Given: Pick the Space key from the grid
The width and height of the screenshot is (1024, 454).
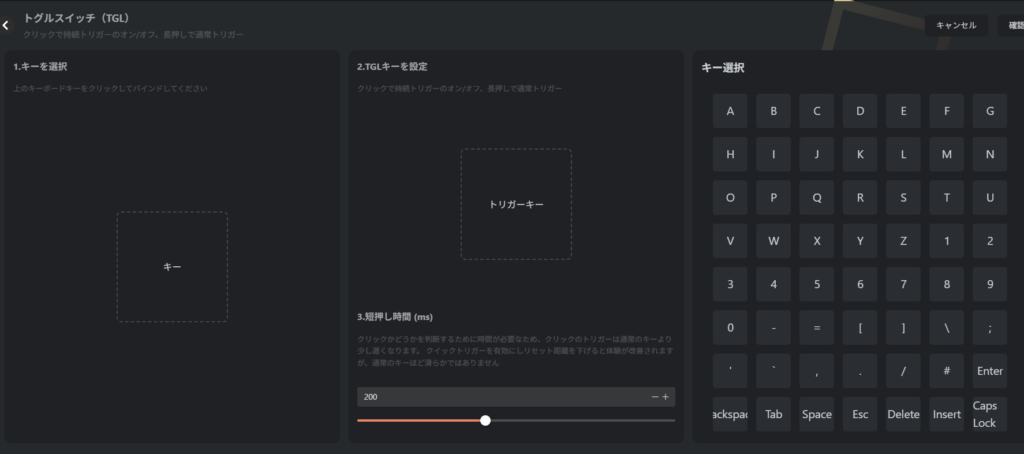Looking at the screenshot, I should 816,414.
